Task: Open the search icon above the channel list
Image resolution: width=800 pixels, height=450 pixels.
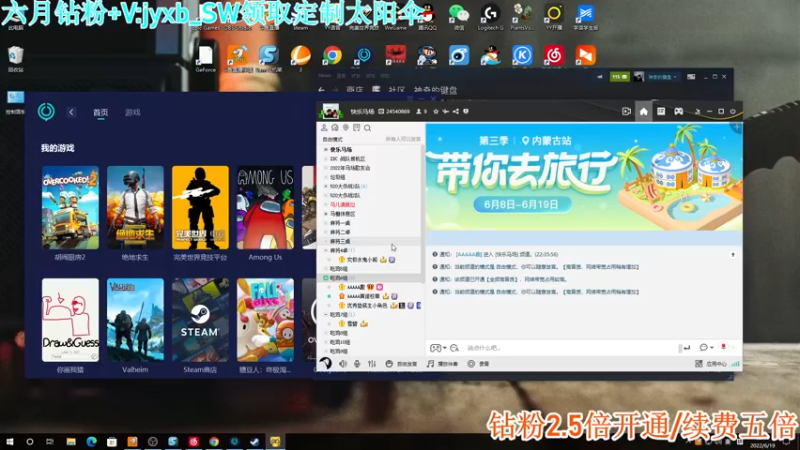Action: pos(367,128)
